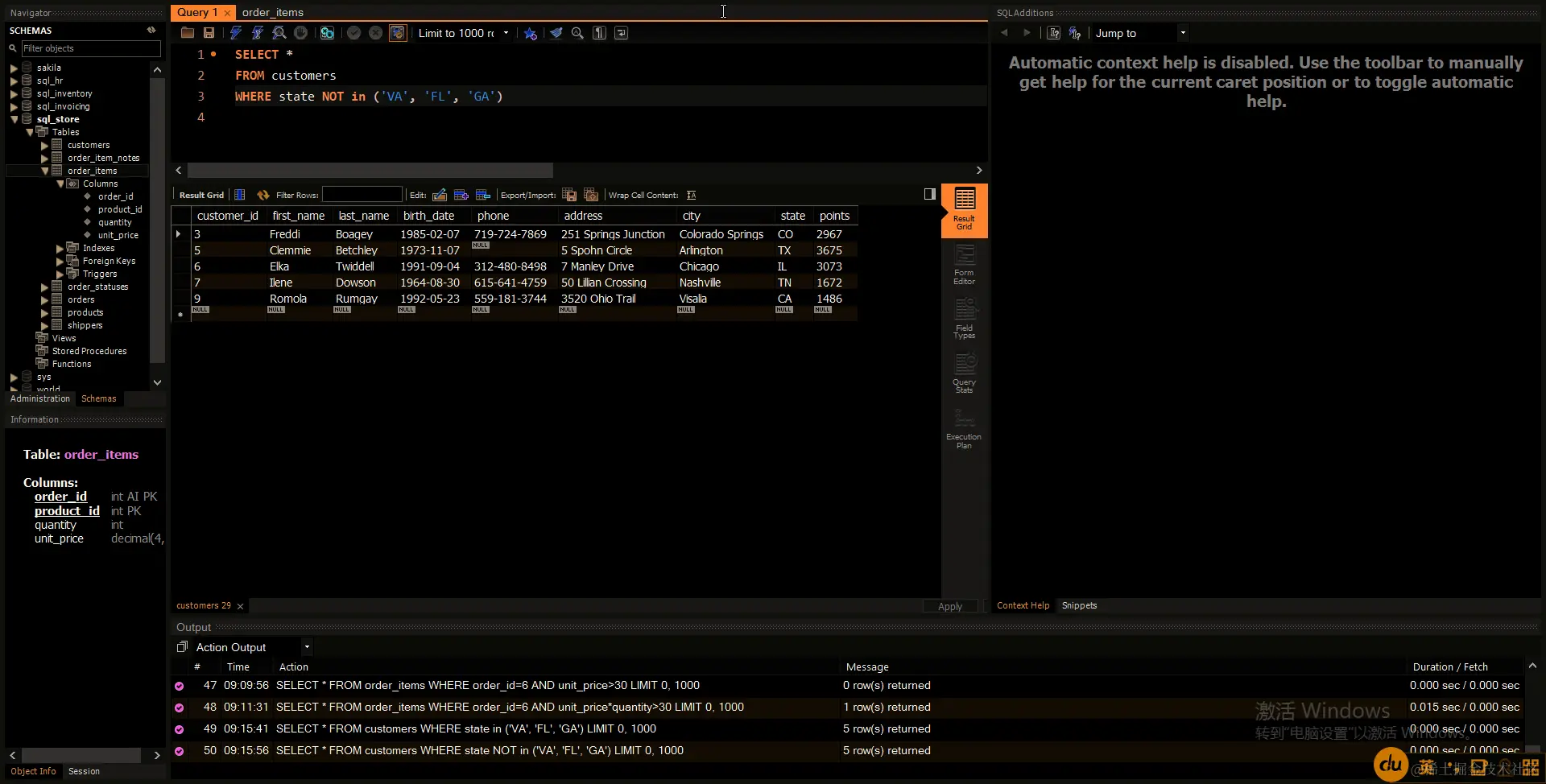The image size is (1546, 784).
Task: Open the Action Output dropdown
Action: [307, 647]
